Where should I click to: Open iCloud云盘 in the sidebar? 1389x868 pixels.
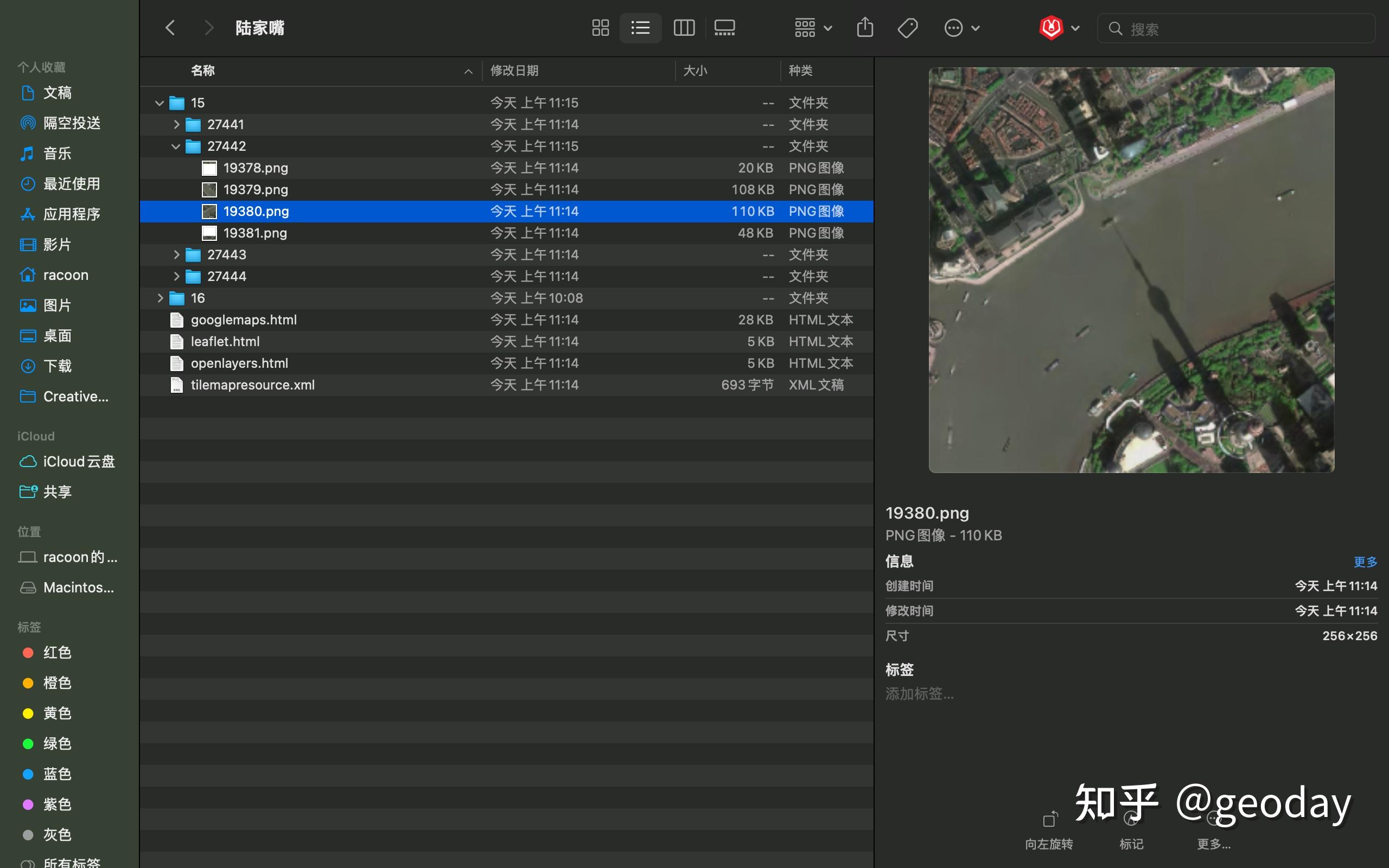(79, 461)
